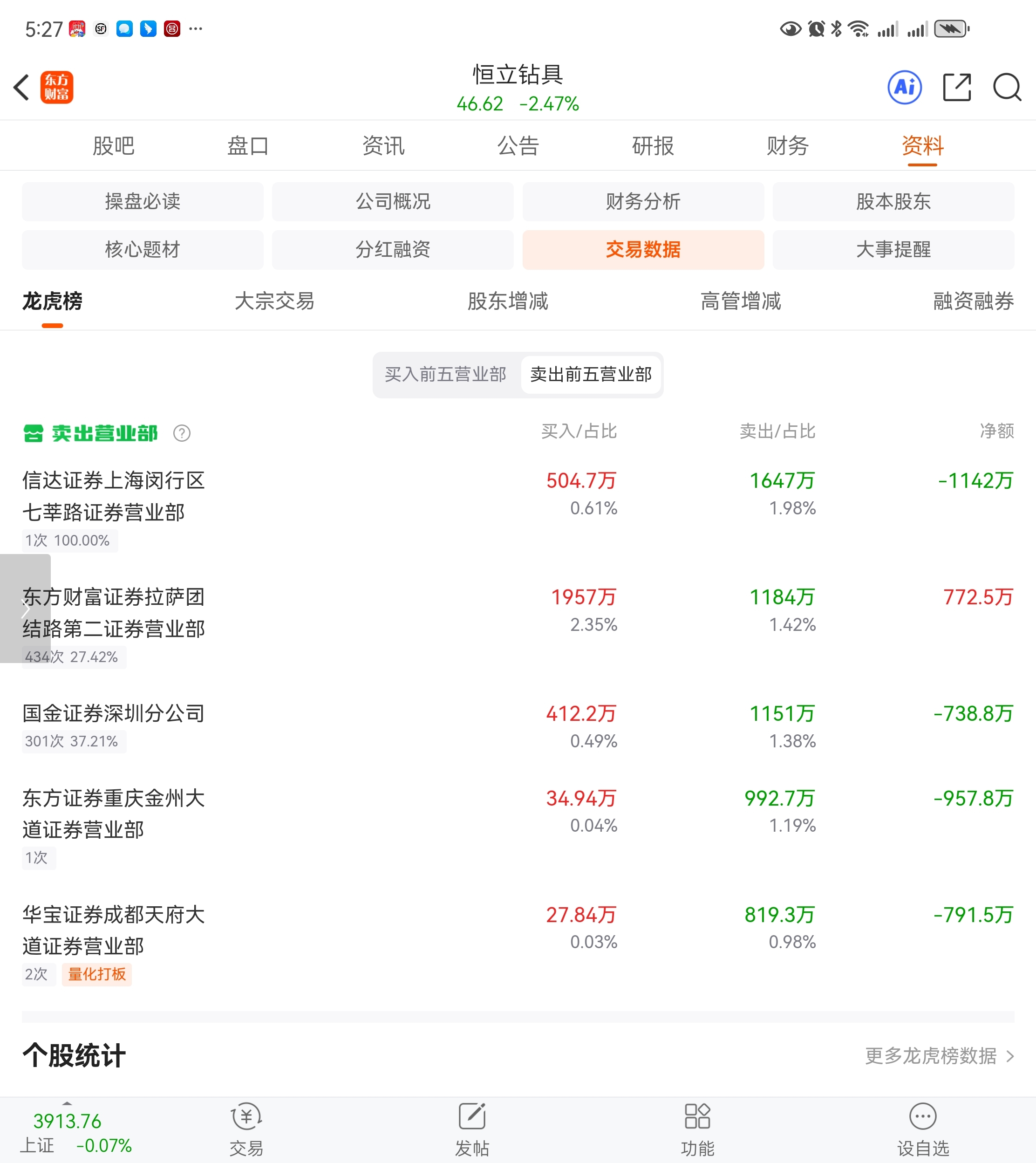Tap the back arrow icon
The width and height of the screenshot is (1036, 1163).
tap(21, 88)
